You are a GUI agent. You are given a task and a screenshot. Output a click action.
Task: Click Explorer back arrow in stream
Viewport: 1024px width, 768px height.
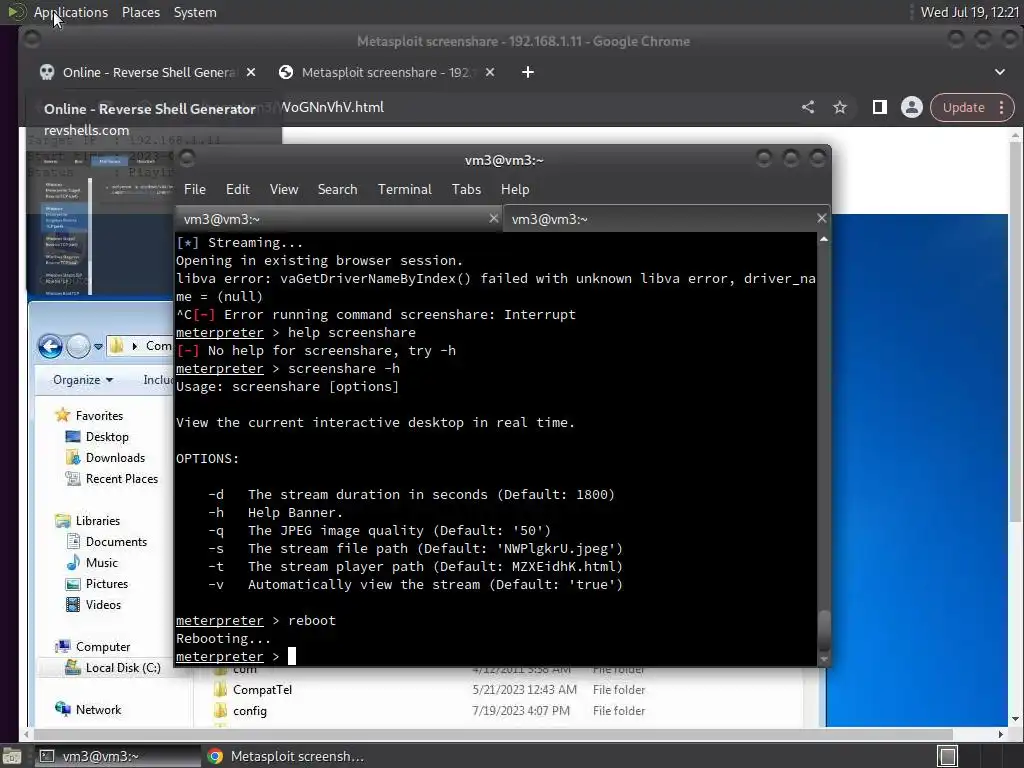pos(50,346)
